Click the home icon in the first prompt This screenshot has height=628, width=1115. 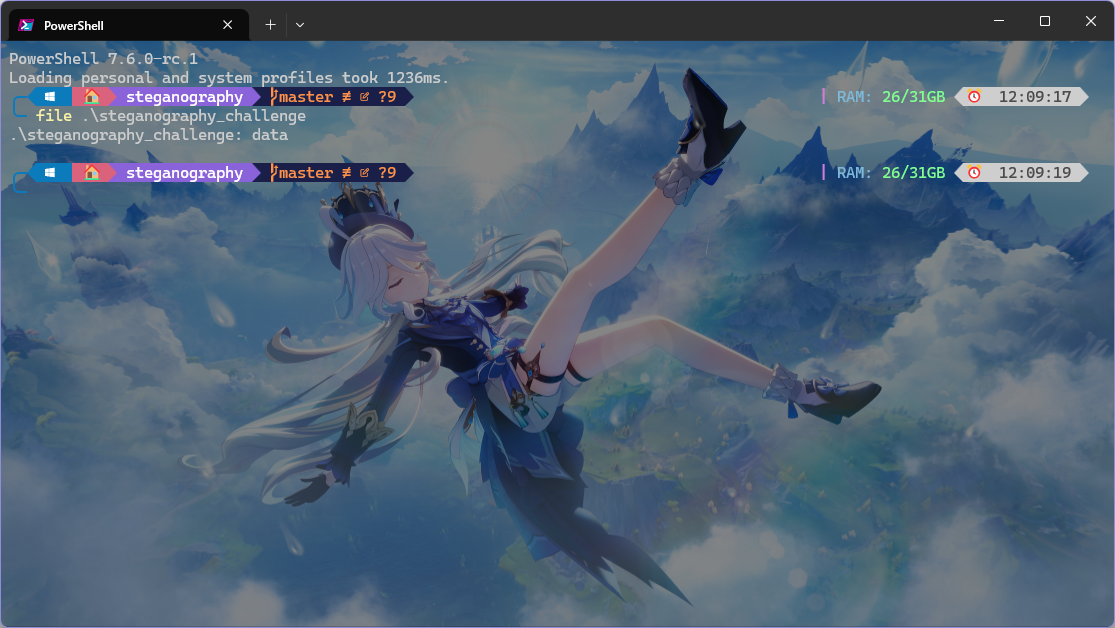tap(91, 97)
